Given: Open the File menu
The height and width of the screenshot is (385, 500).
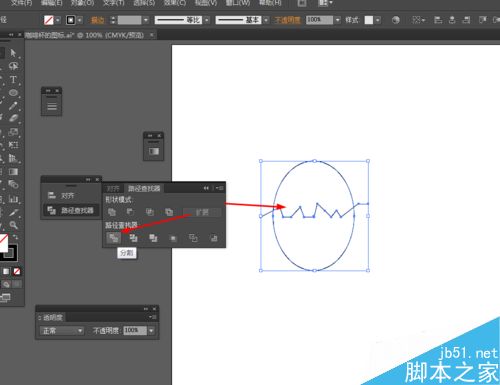Looking at the screenshot, I should 22,3.
